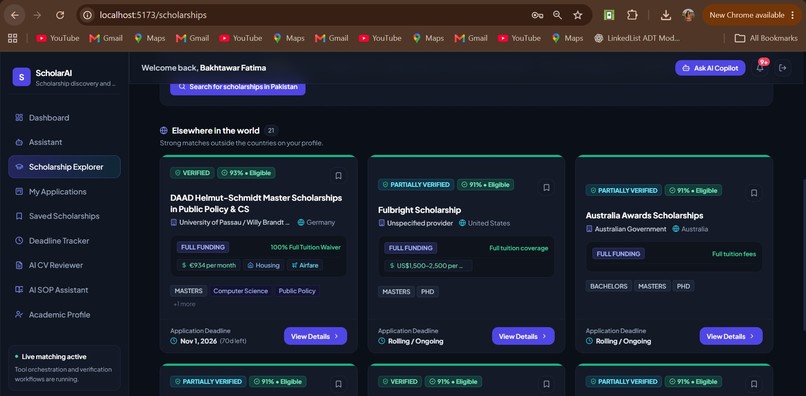Click the VERIFIED badge on DAAD card

click(192, 173)
